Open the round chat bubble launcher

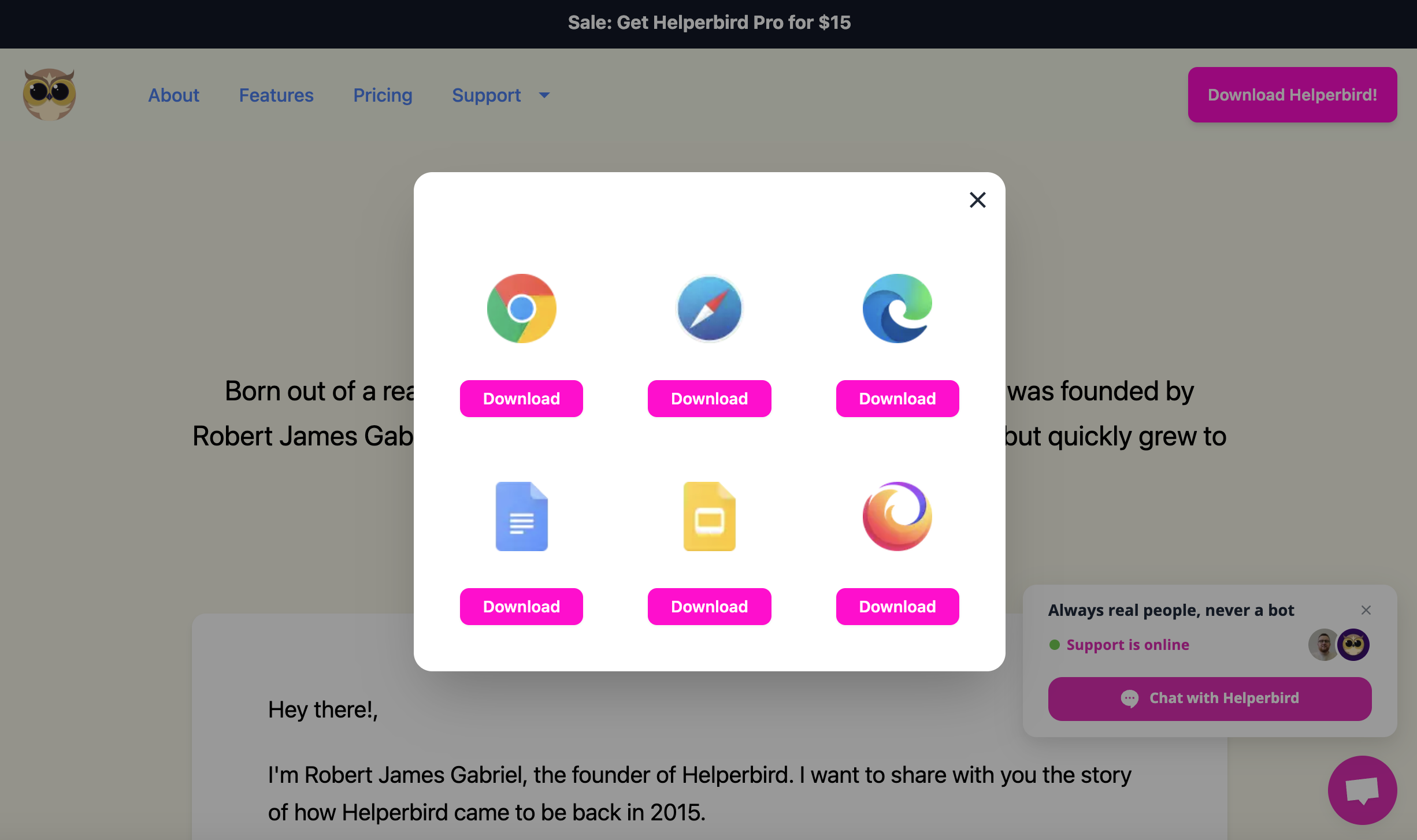[1362, 790]
